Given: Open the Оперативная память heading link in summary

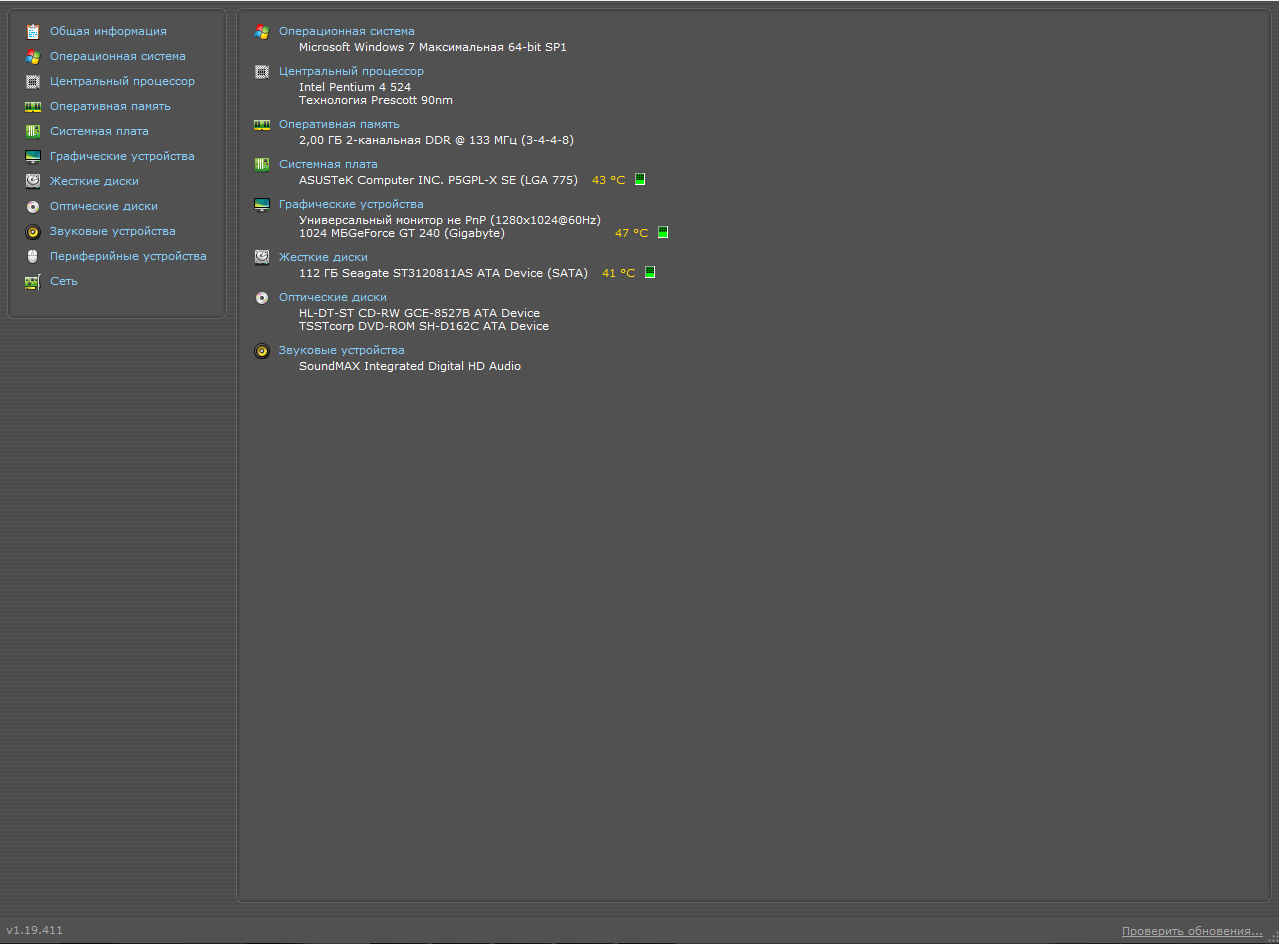Looking at the screenshot, I should pyautogui.click(x=339, y=124).
